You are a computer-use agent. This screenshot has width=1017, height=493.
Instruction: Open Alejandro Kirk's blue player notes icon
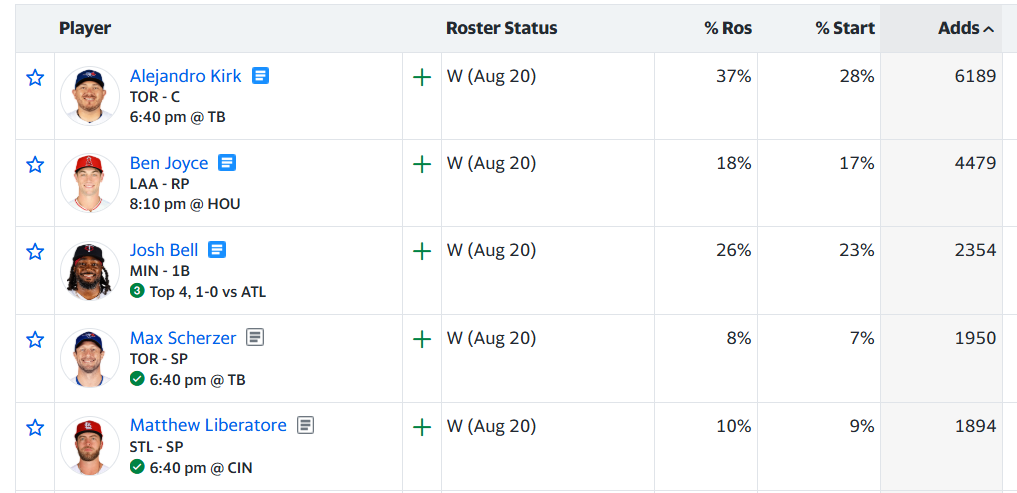click(x=261, y=76)
